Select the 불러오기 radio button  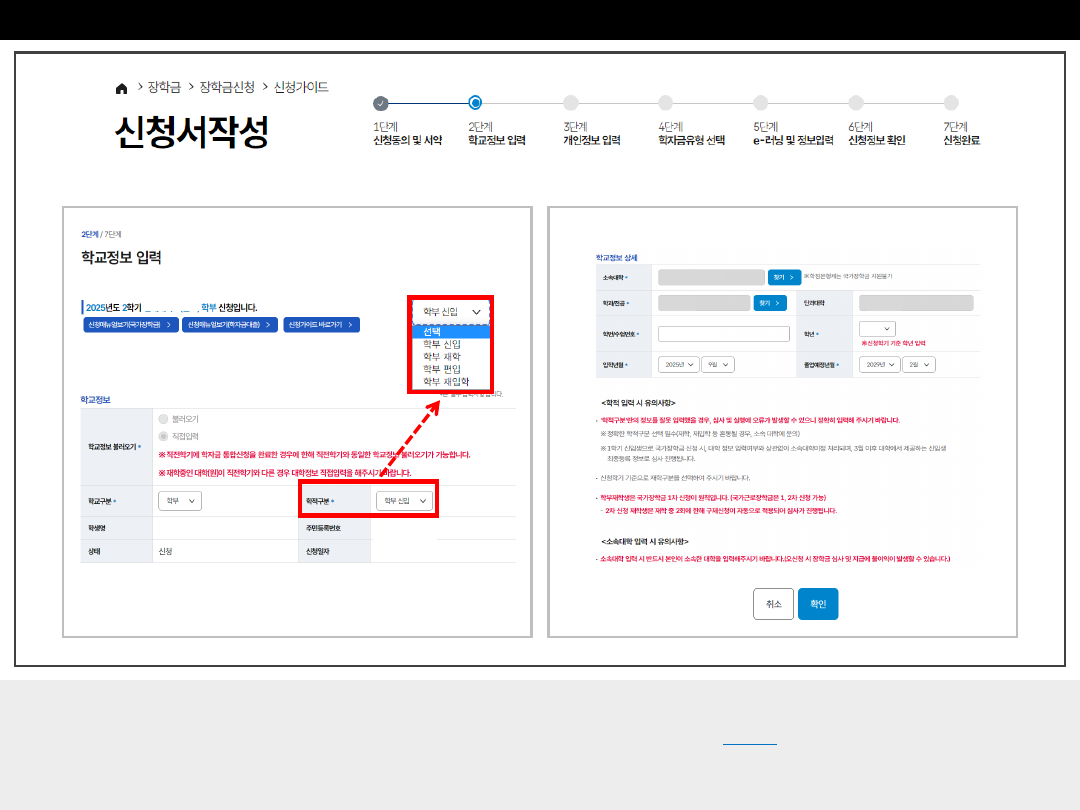coord(164,419)
